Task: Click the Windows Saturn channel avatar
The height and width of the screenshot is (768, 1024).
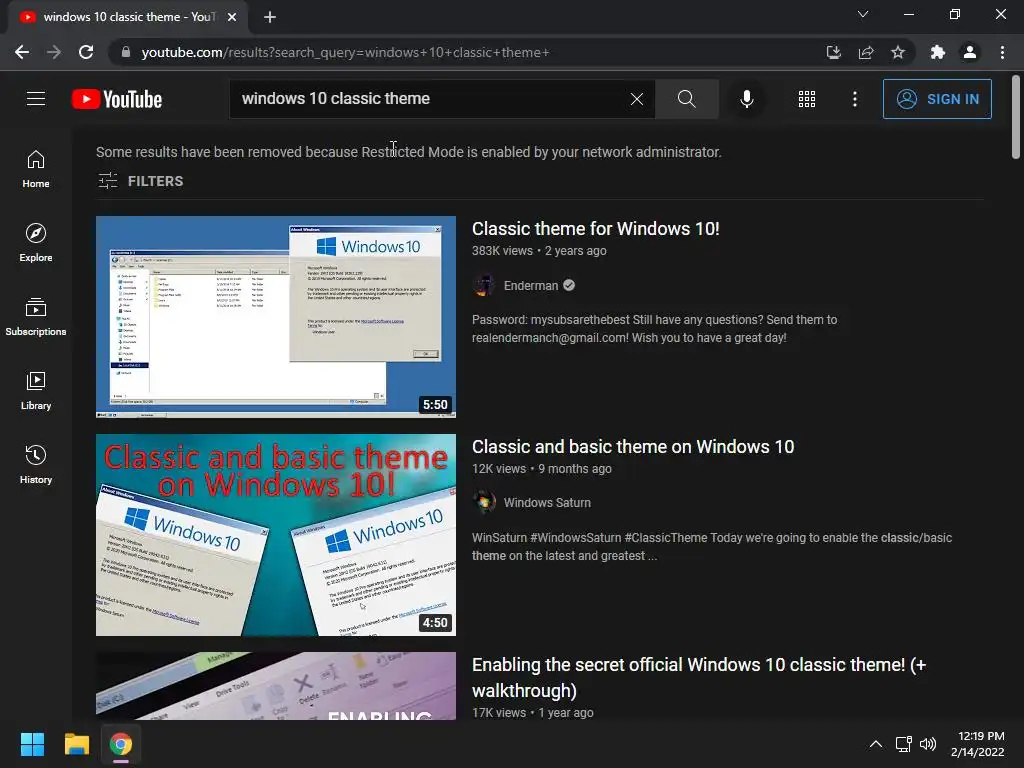Action: (484, 503)
